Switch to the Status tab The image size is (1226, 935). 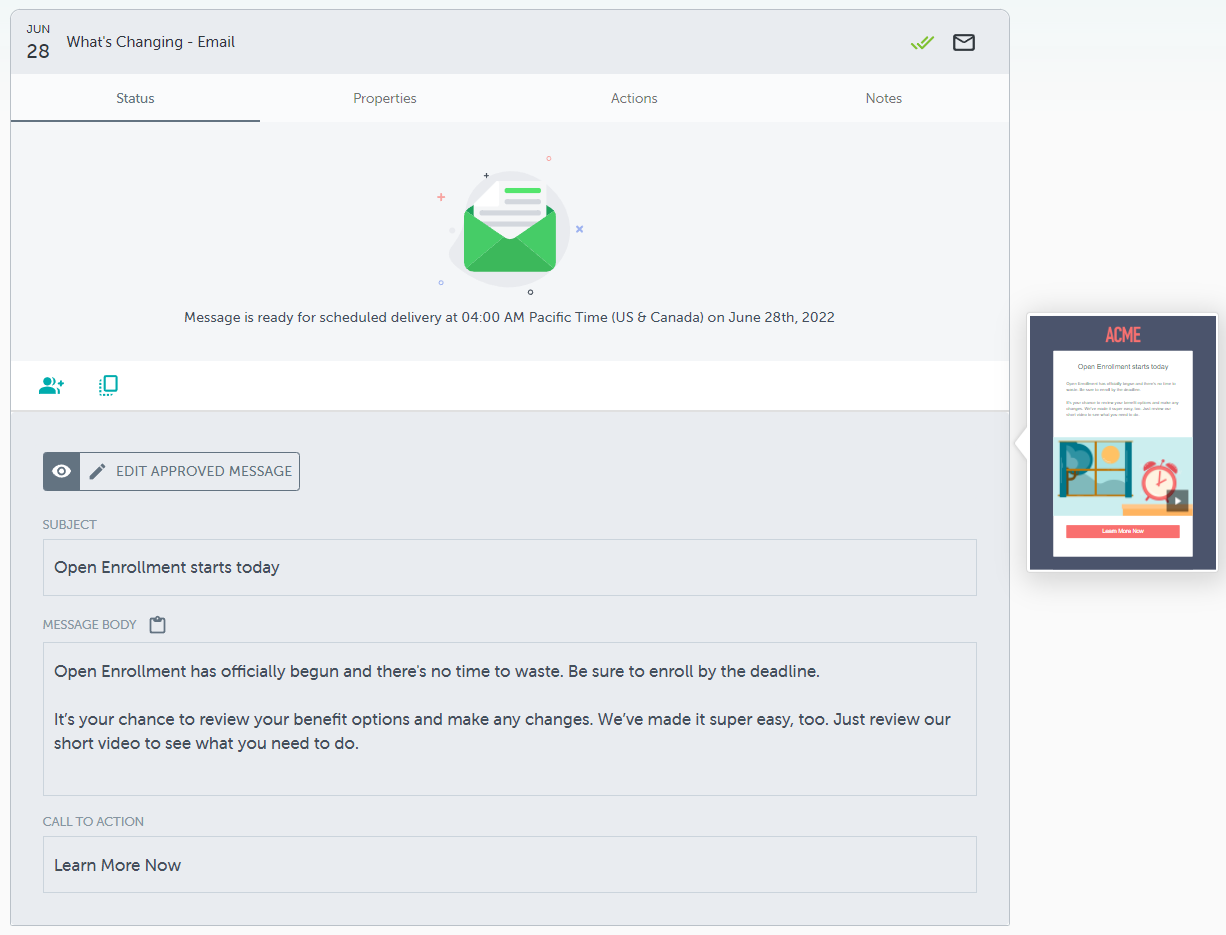click(135, 98)
